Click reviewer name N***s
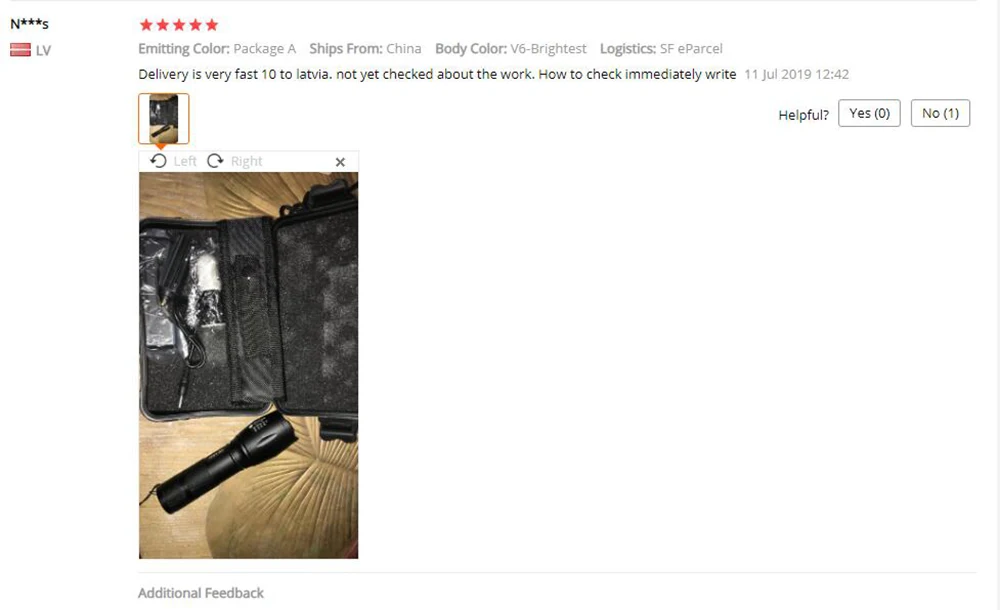This screenshot has width=1000, height=610. click(x=29, y=24)
